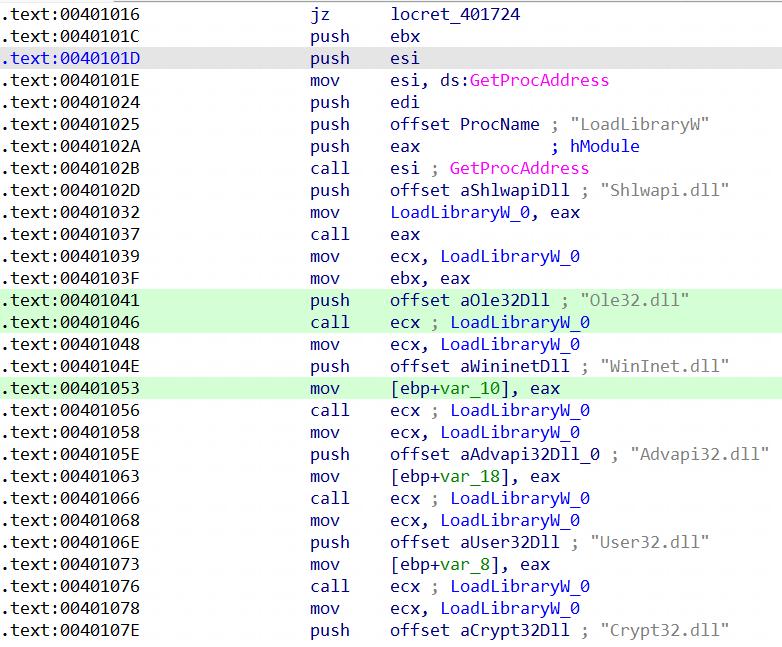
Task: Click the ebx operand of push ebx
Action: 405,37
